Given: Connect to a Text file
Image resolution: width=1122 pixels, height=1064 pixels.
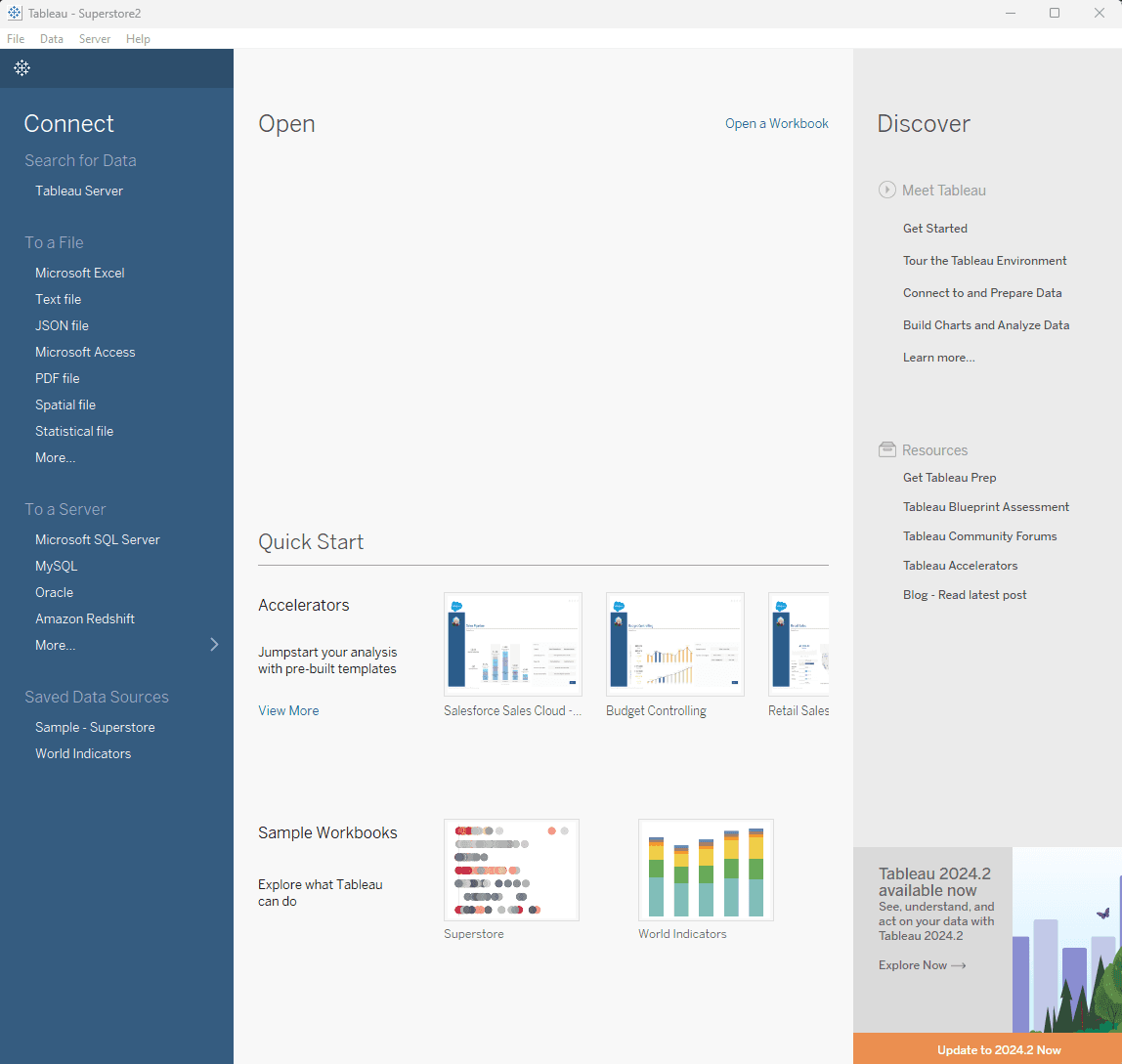Looking at the screenshot, I should click(x=58, y=299).
